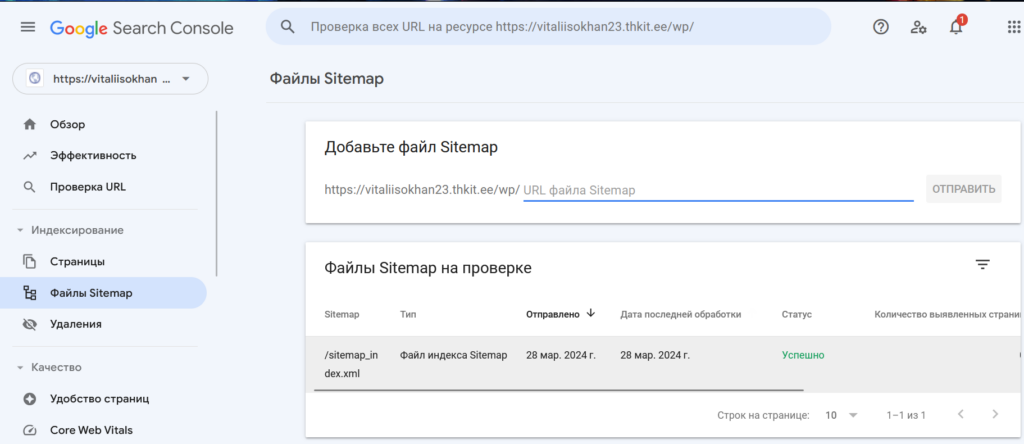Click the Тип column header
The height and width of the screenshot is (444, 1024).
(x=408, y=314)
